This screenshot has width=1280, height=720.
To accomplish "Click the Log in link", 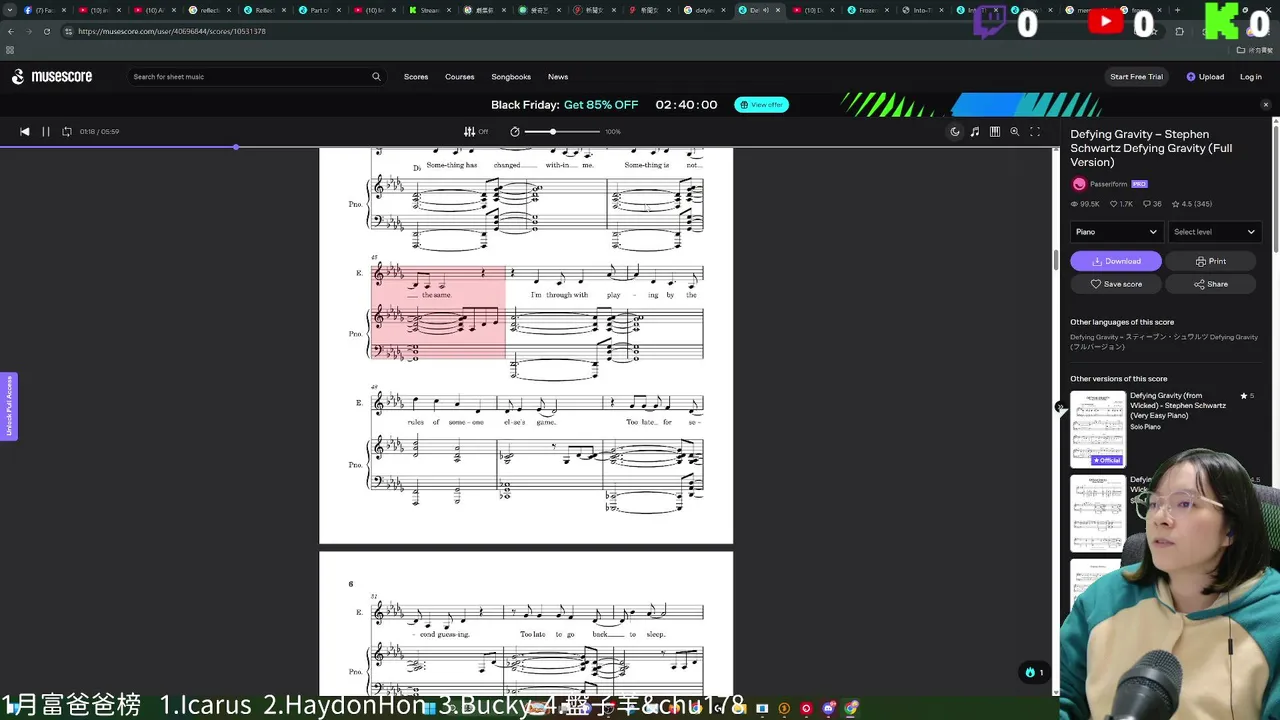I will (x=1251, y=77).
